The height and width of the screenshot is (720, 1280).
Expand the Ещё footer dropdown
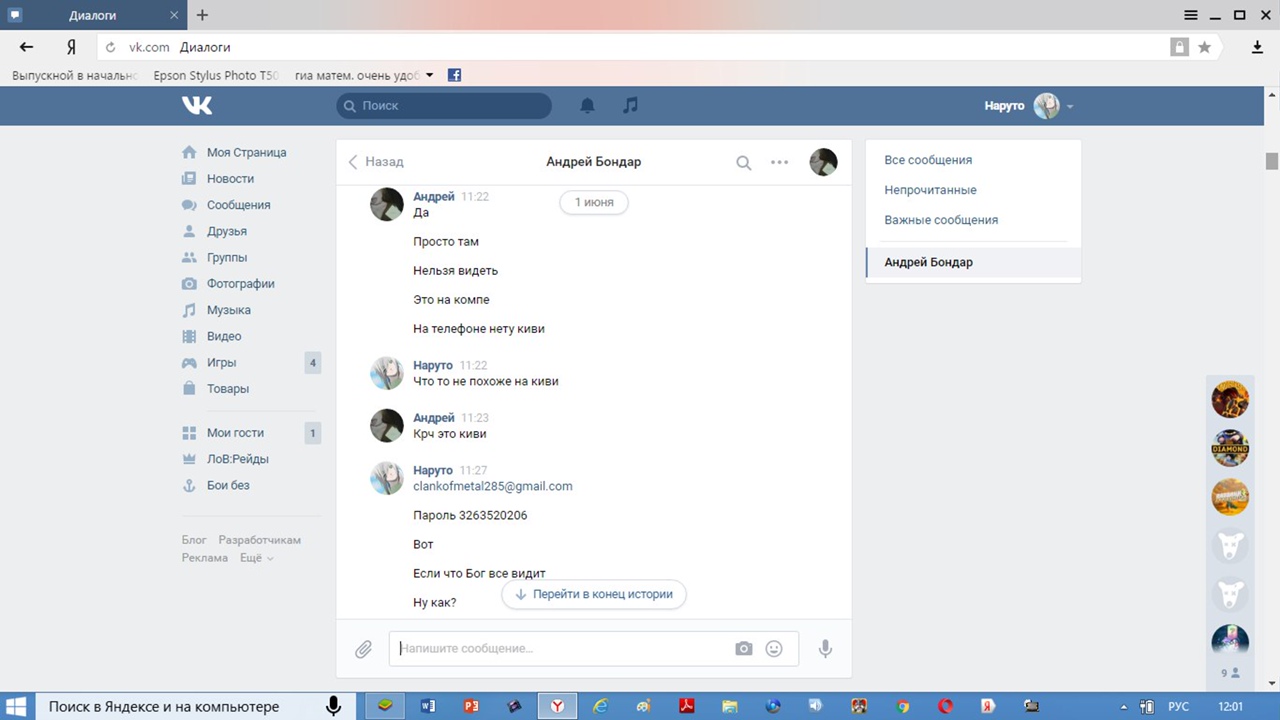tap(257, 558)
